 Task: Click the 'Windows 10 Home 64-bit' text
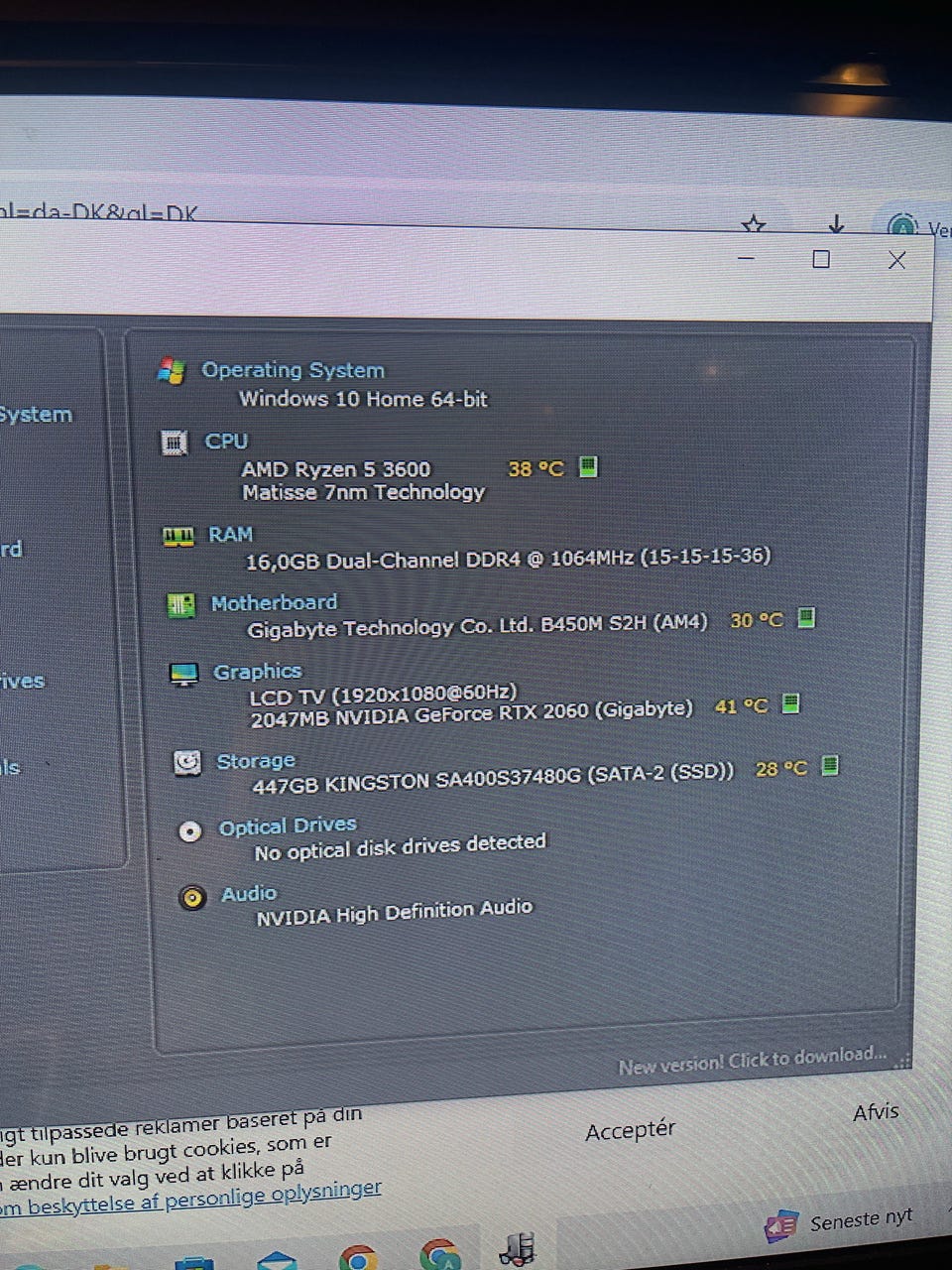tap(363, 399)
